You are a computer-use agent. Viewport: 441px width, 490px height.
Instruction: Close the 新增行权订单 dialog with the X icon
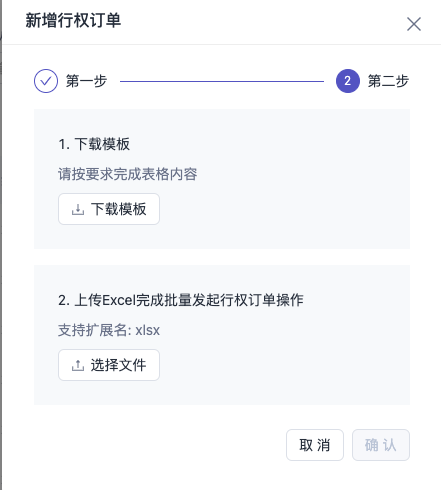(414, 24)
